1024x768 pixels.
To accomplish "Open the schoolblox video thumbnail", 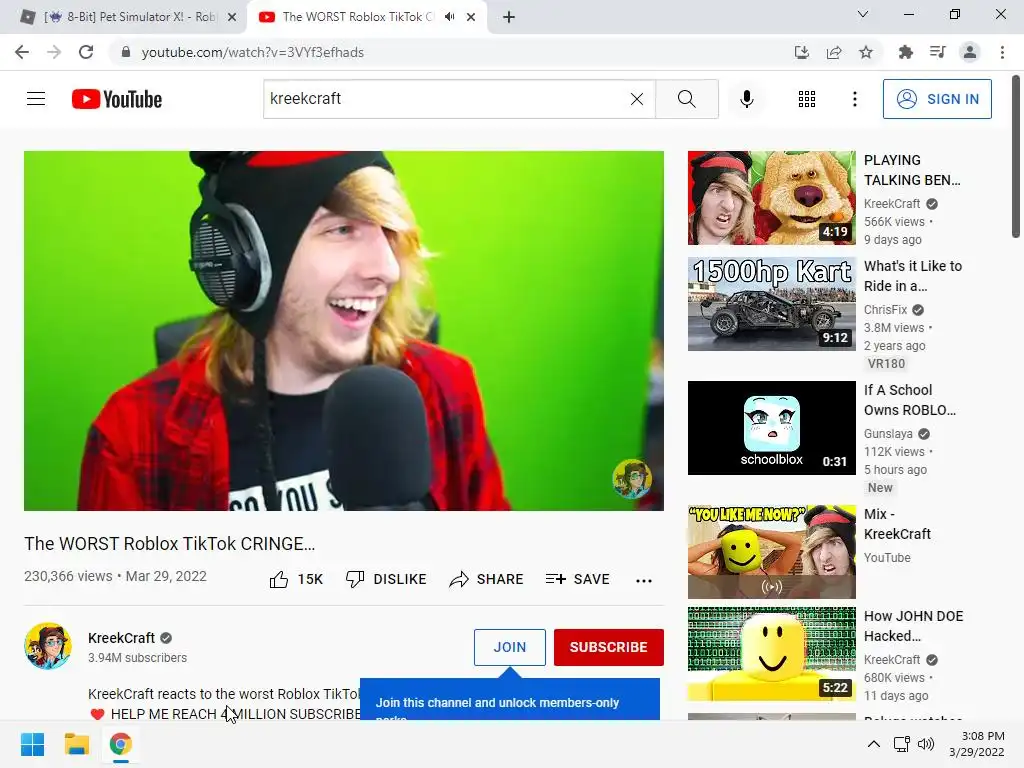I will click(771, 428).
